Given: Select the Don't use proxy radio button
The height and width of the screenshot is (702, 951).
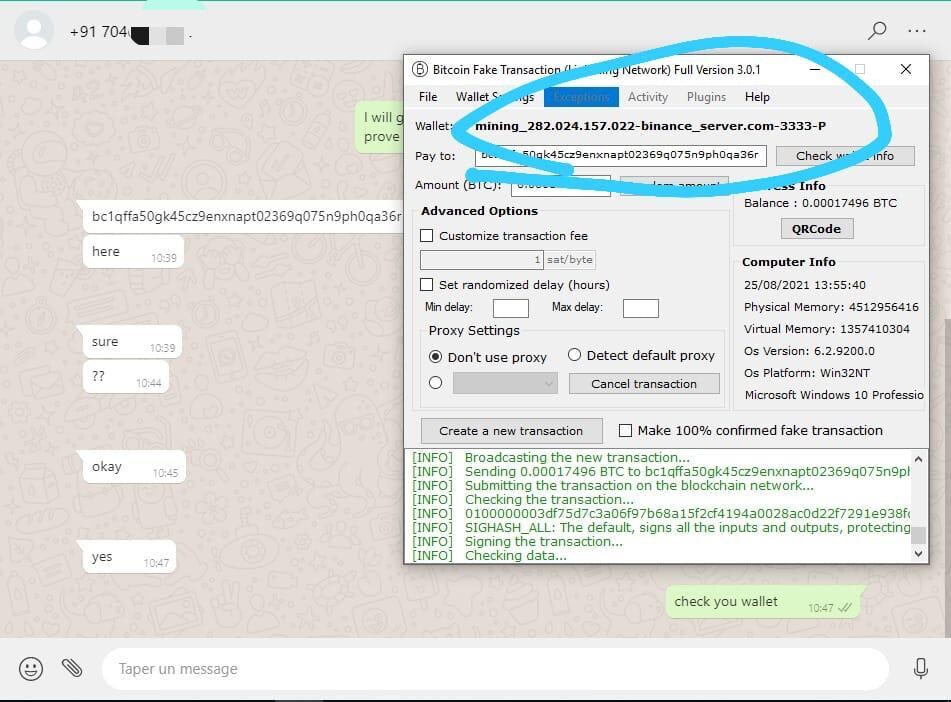Looking at the screenshot, I should (435, 357).
